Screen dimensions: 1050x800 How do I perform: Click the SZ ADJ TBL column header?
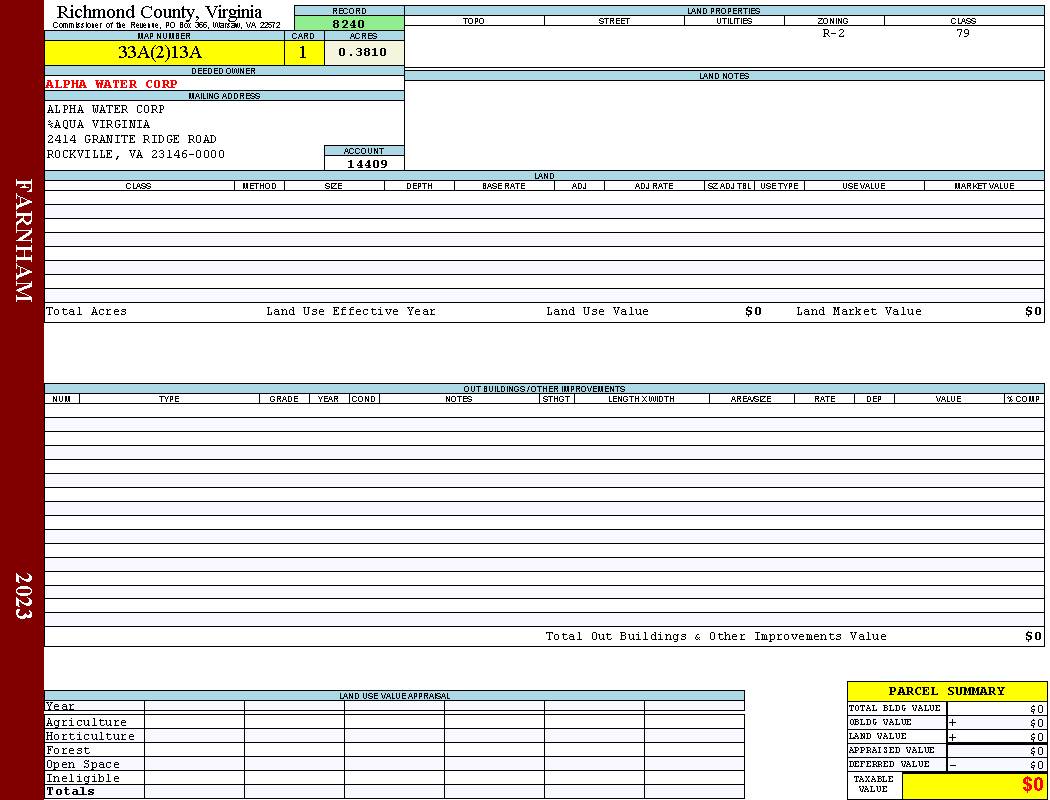(729, 186)
